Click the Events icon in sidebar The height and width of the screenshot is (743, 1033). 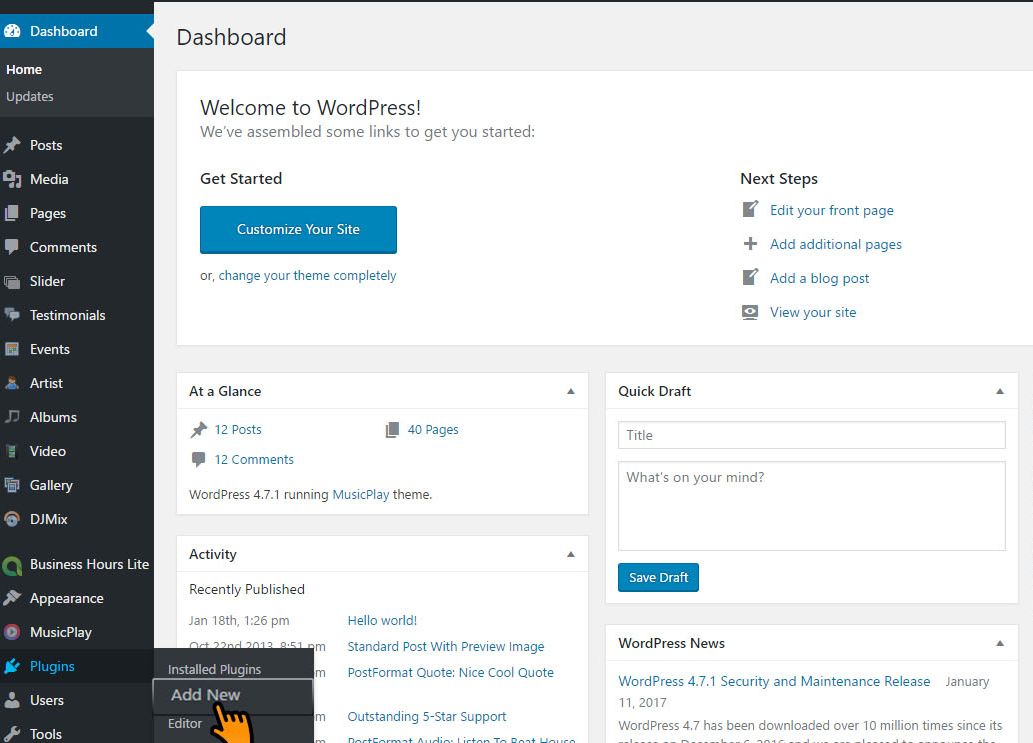[12, 349]
